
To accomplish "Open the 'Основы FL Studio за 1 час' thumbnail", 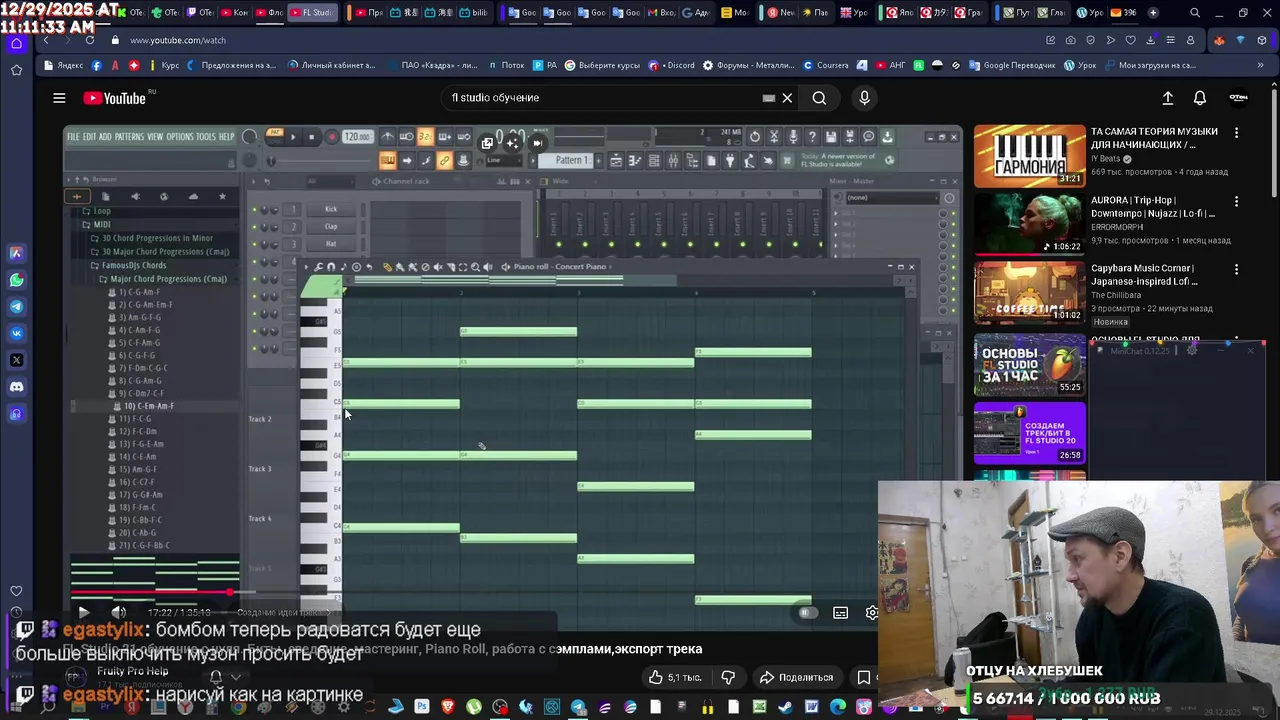I will click(1029, 365).
